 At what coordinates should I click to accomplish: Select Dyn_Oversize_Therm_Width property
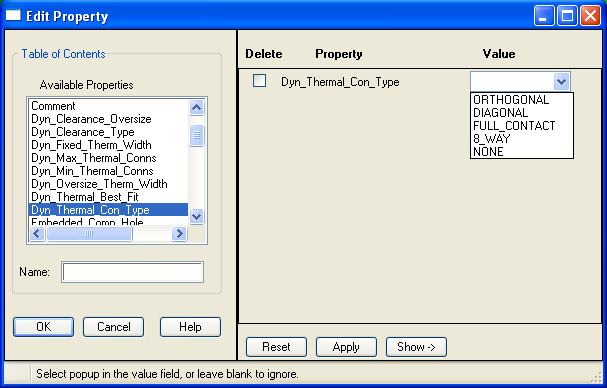[108, 184]
